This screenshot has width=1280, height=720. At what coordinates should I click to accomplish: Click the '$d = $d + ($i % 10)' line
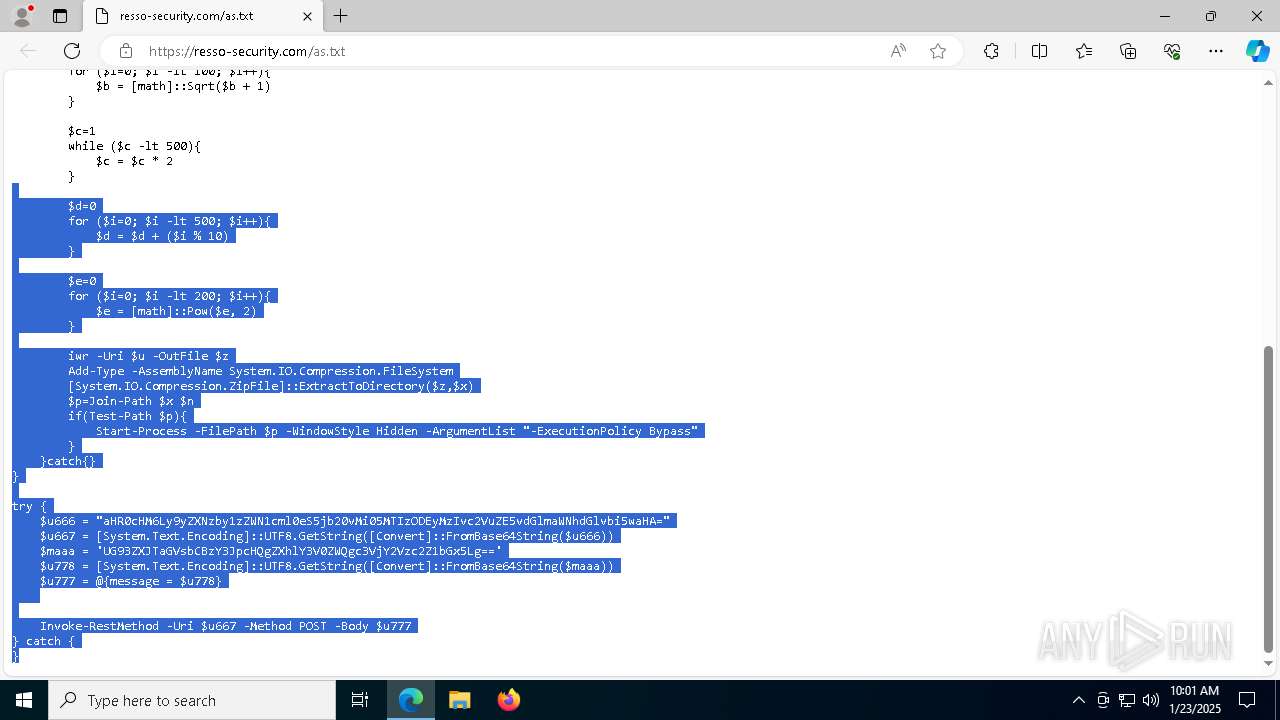[162, 236]
